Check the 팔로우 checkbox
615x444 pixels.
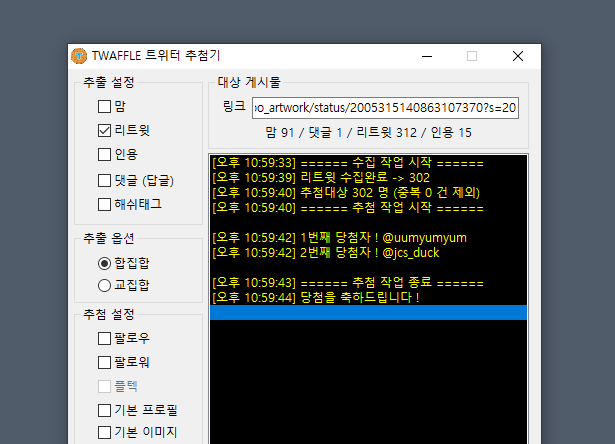coord(104,338)
